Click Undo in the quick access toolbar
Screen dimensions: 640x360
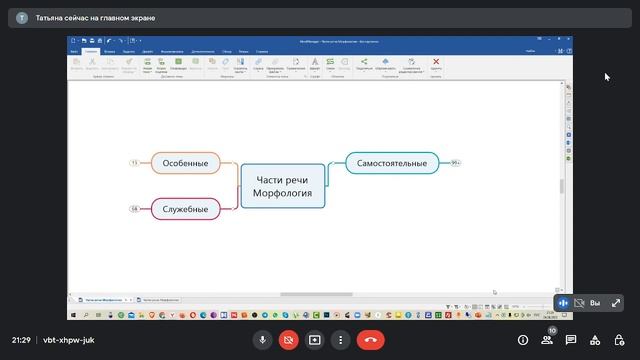tap(109, 41)
